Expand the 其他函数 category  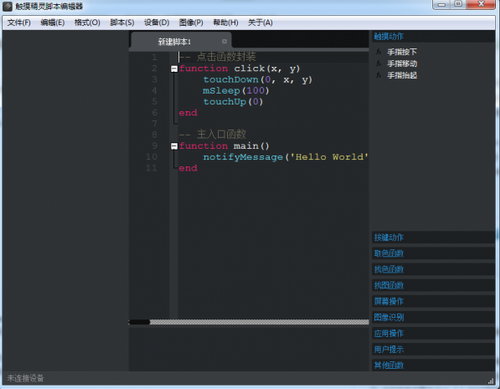click(433, 365)
